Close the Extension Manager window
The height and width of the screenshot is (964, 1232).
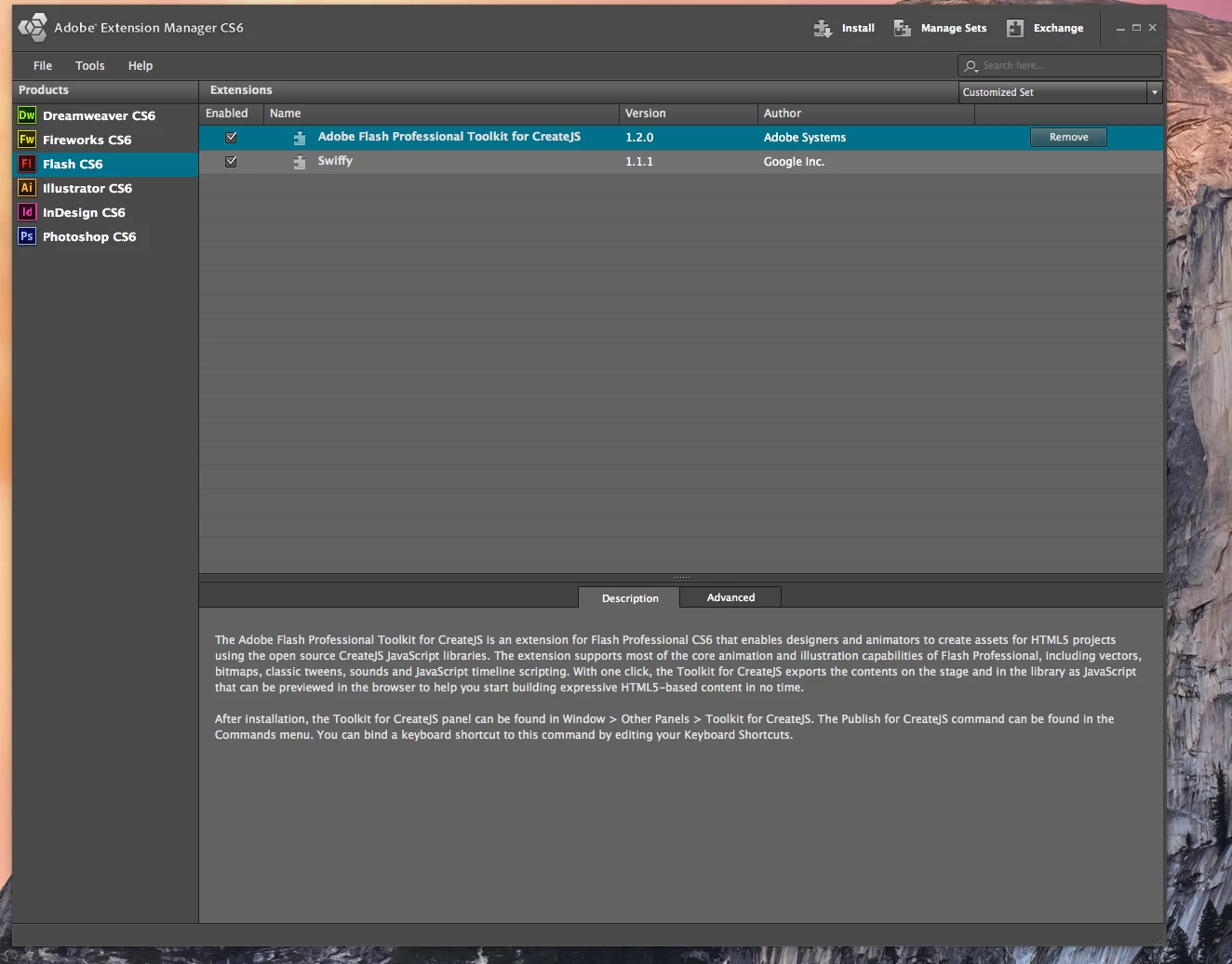coord(1152,28)
